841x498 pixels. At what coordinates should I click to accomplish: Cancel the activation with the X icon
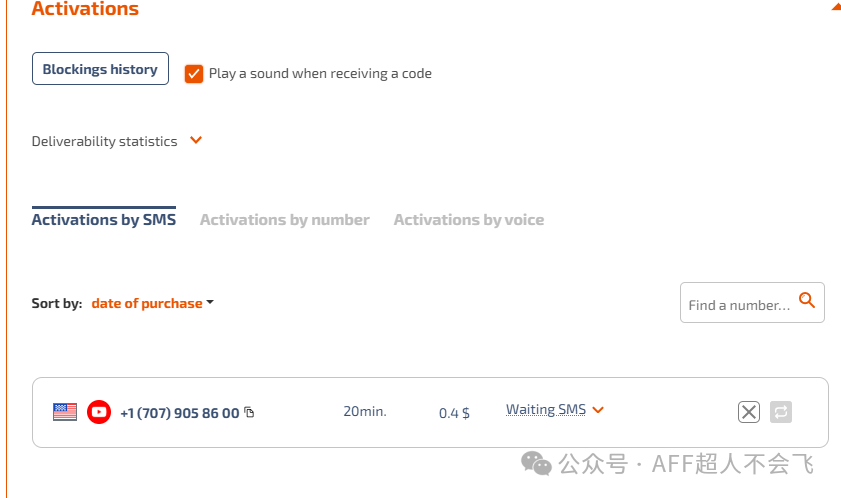click(x=748, y=411)
